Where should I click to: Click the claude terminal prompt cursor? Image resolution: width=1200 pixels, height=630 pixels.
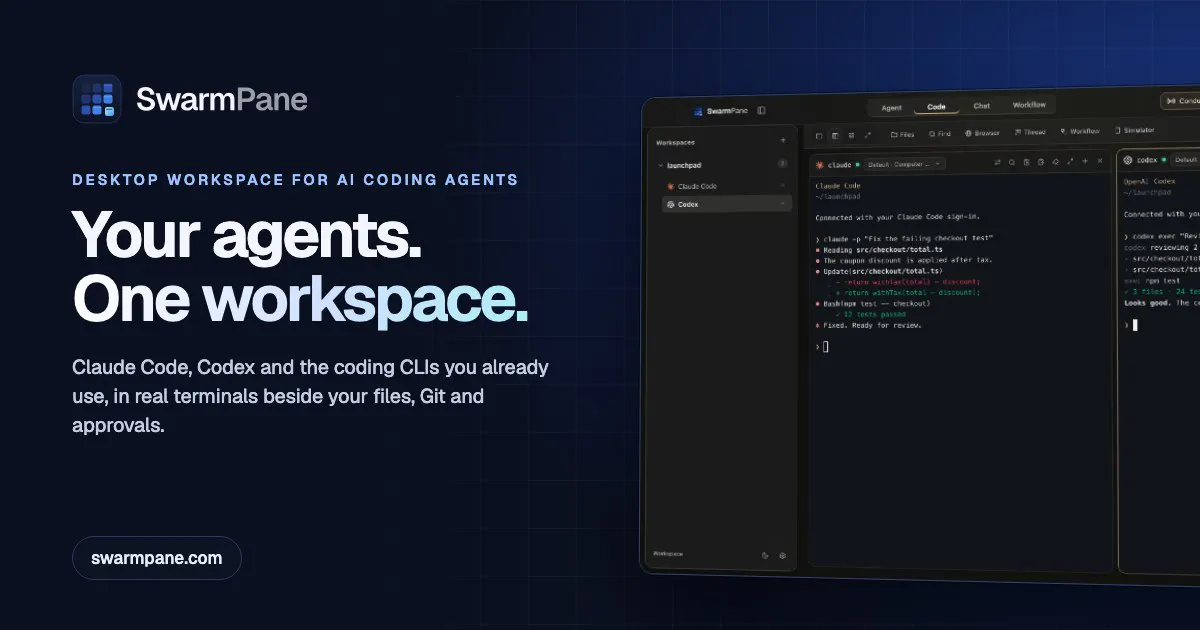[825, 346]
